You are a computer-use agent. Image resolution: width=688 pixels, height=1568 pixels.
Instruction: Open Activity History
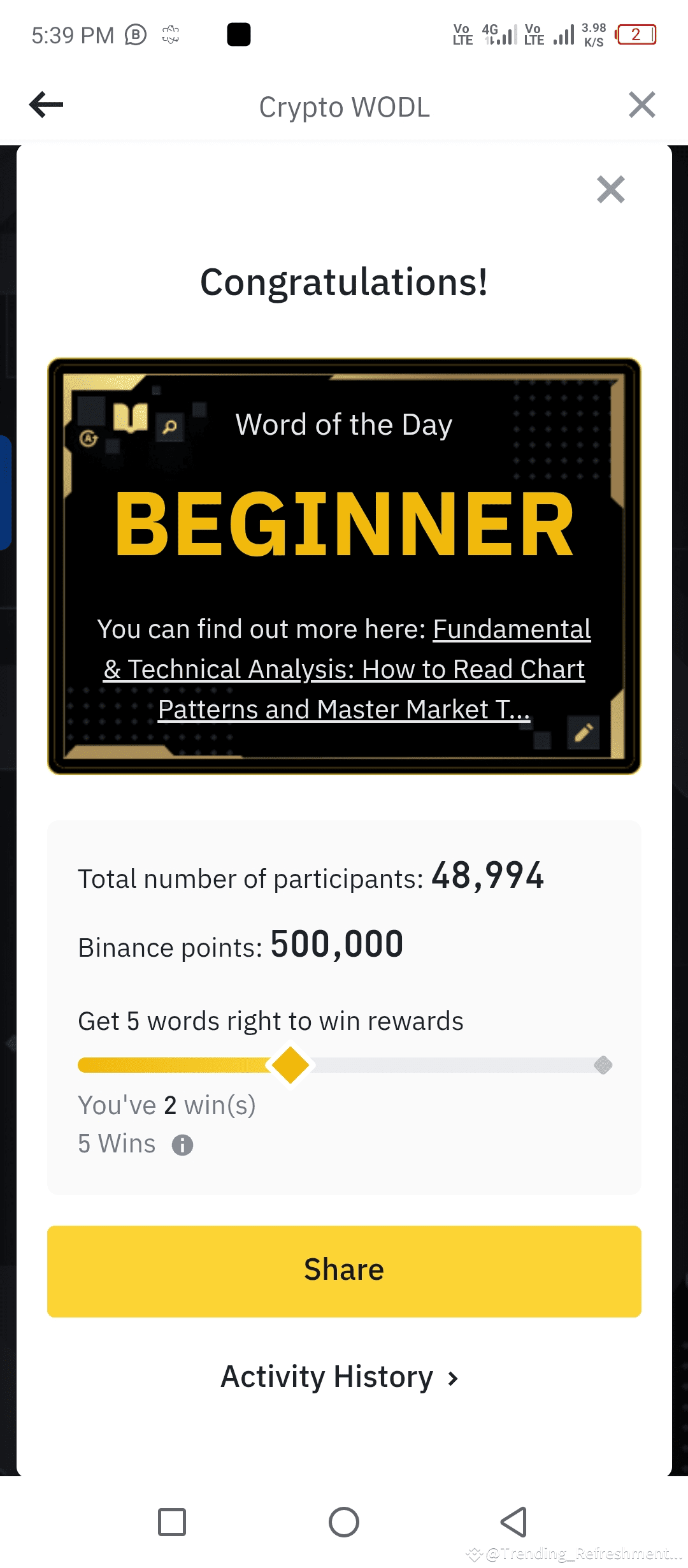[x=339, y=1377]
